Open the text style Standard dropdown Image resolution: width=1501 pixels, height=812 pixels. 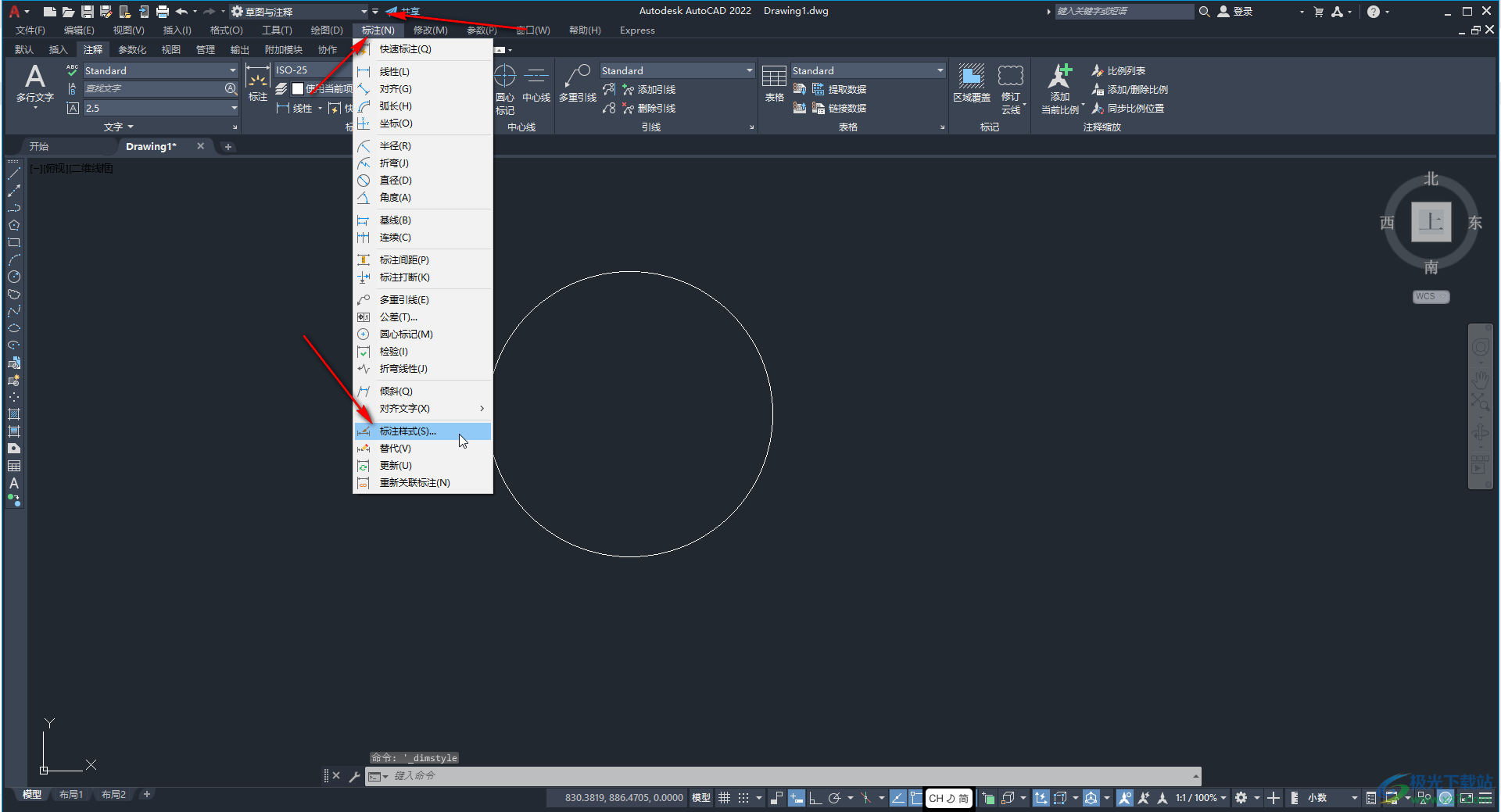(160, 70)
